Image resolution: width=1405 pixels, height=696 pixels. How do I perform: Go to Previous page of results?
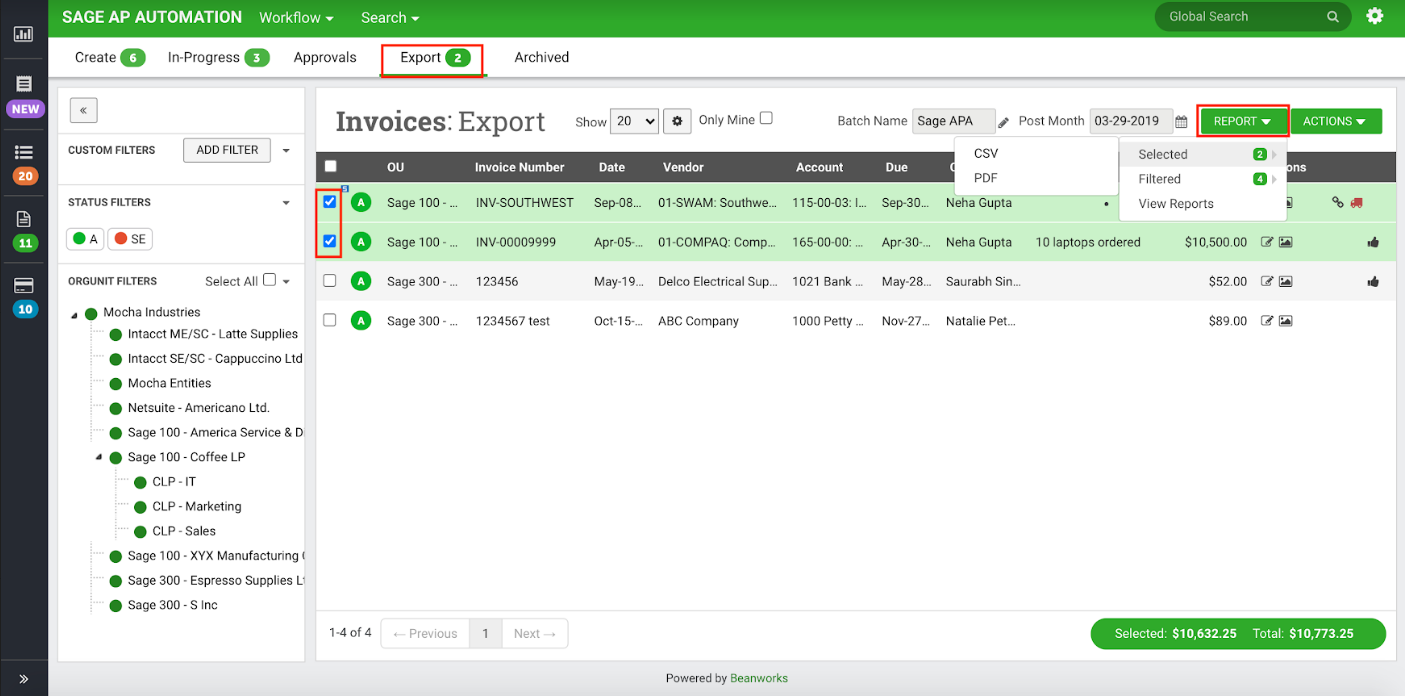point(425,633)
